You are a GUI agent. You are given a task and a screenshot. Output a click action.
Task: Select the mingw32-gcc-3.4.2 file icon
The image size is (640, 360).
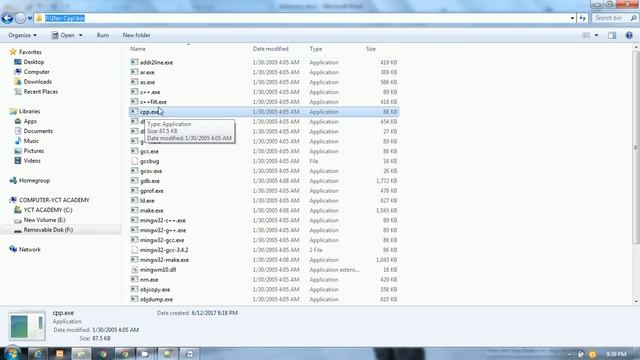[x=134, y=250]
